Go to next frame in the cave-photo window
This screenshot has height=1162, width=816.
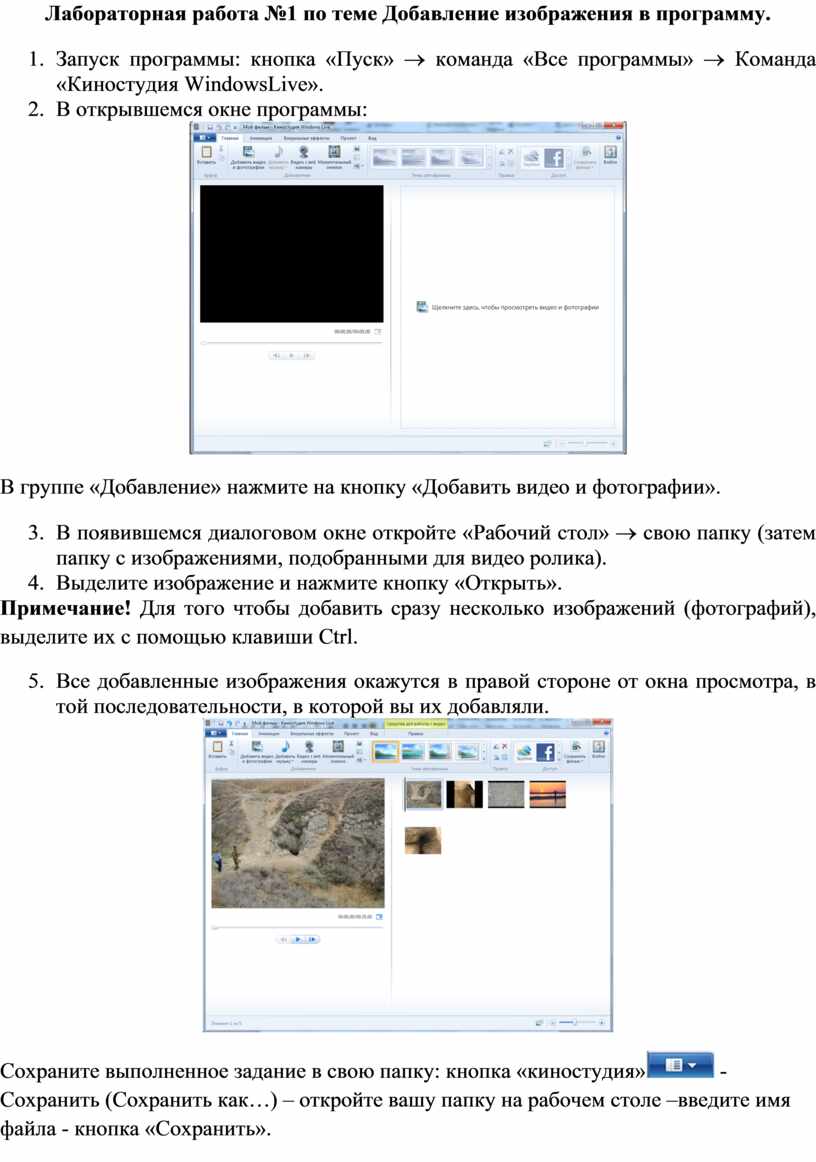[313, 940]
